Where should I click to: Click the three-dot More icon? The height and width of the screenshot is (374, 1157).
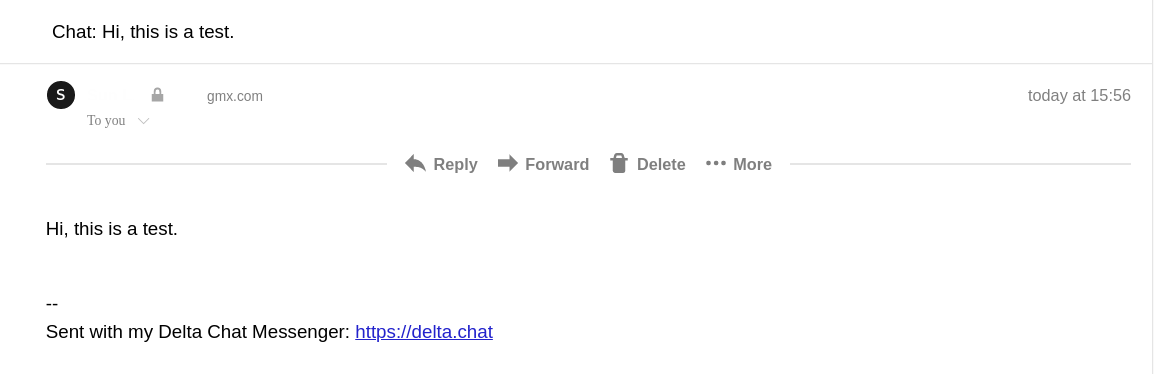(x=716, y=163)
